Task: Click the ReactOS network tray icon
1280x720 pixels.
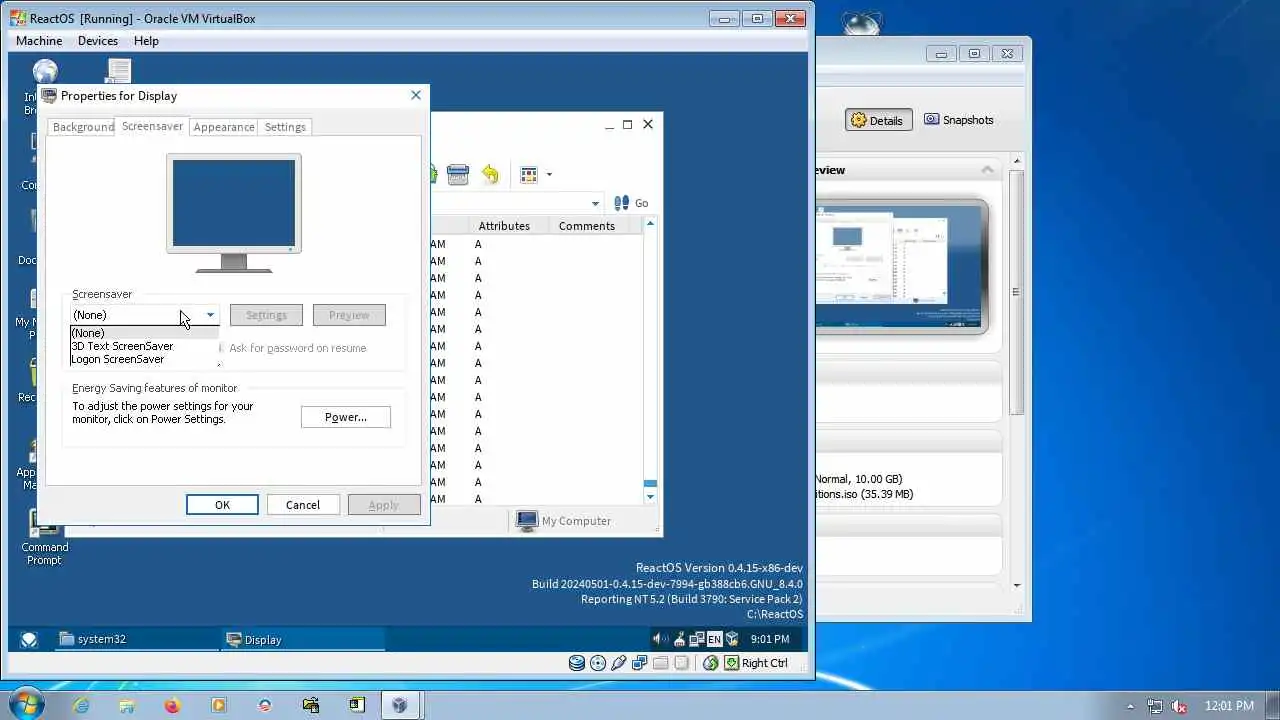Action: [x=697, y=639]
